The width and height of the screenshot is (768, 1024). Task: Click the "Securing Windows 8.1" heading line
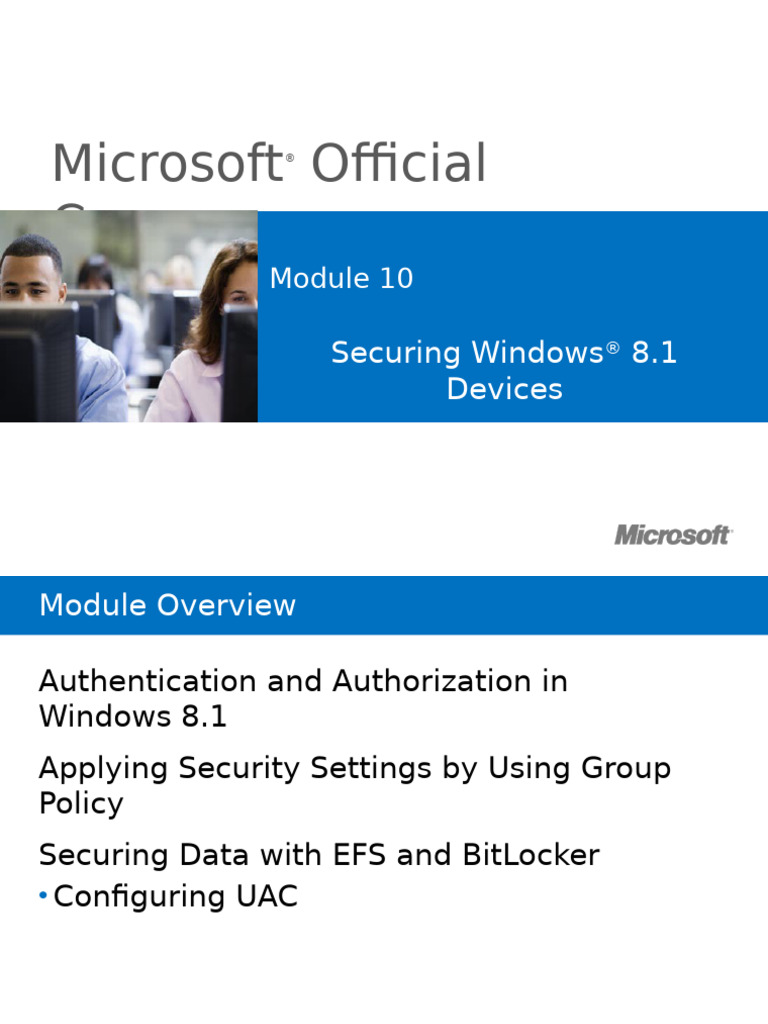click(x=504, y=353)
